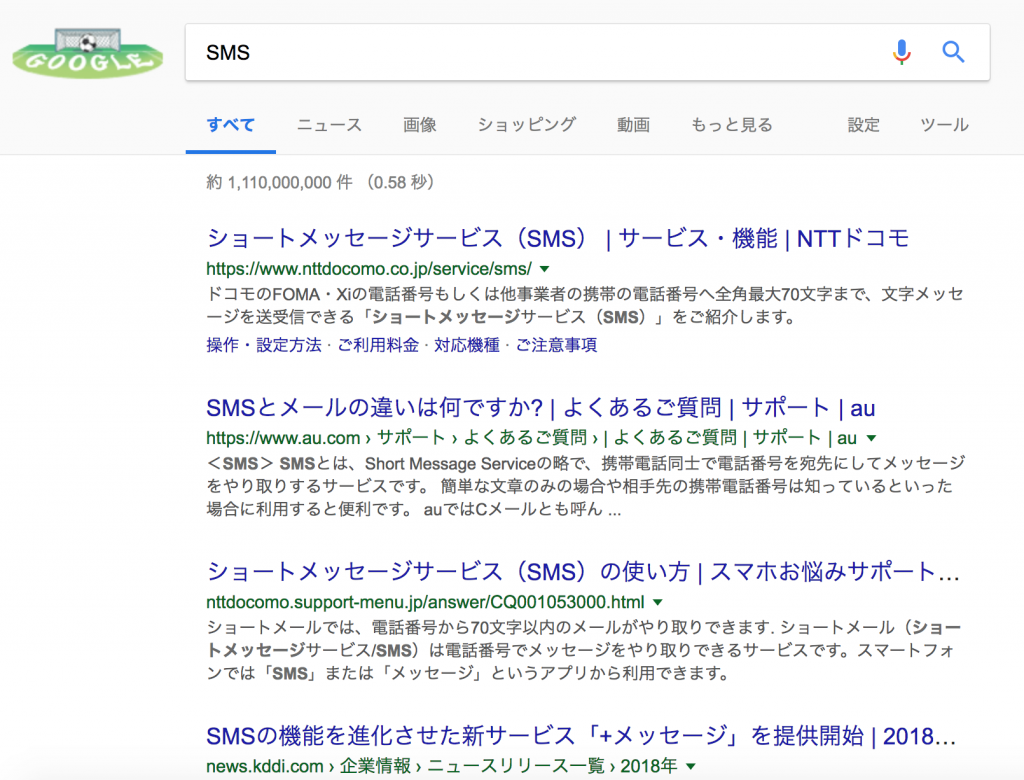
Task: Expand the もっと見る menu
Action: pyautogui.click(x=731, y=125)
